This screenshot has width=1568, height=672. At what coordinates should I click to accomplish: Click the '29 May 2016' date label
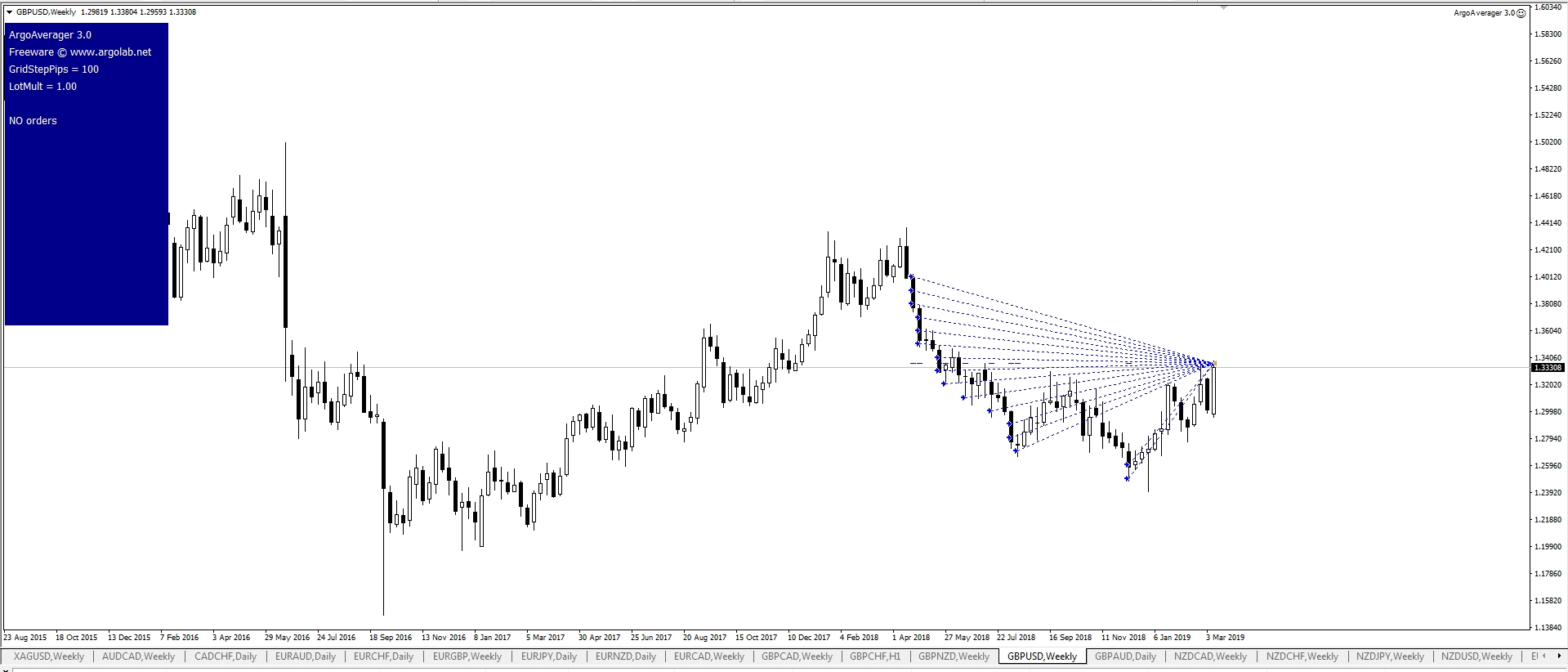(x=287, y=638)
